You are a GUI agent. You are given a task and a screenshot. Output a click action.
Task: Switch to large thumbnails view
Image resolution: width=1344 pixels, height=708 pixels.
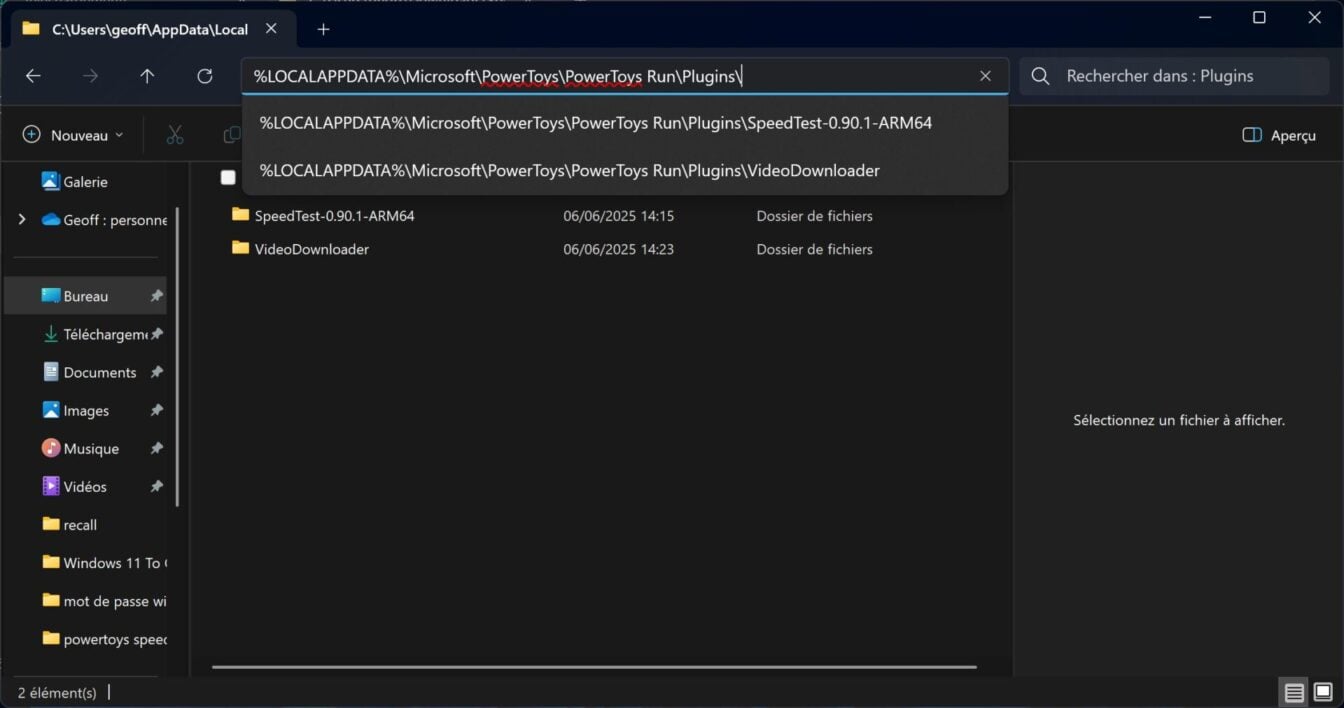click(1323, 692)
